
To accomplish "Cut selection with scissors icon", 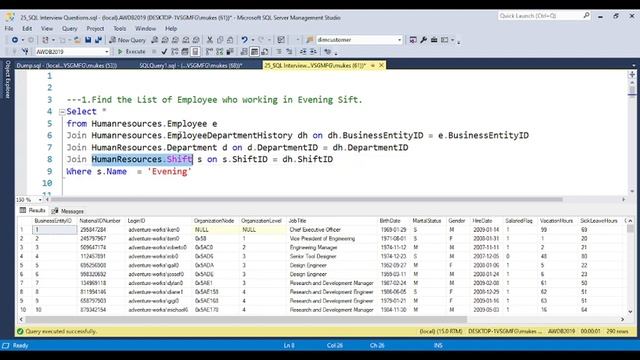I will [210, 40].
